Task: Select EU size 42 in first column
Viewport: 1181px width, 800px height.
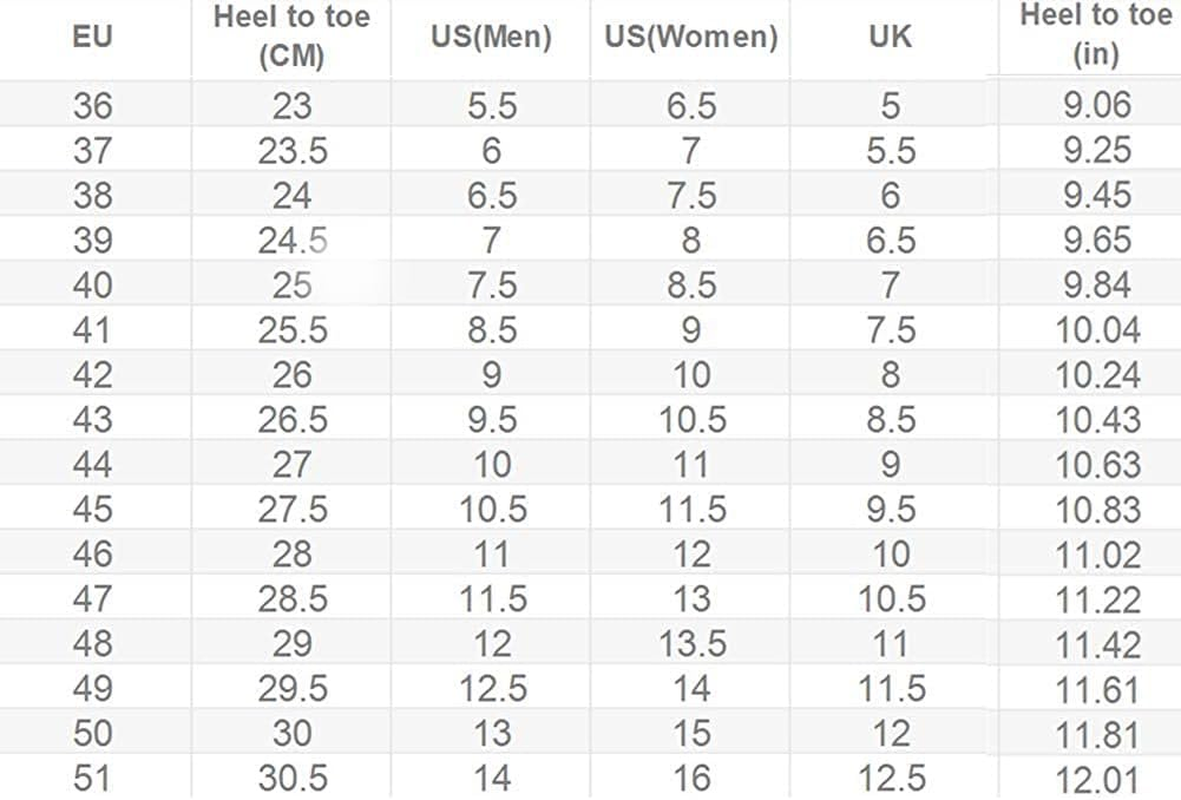Action: [93, 376]
